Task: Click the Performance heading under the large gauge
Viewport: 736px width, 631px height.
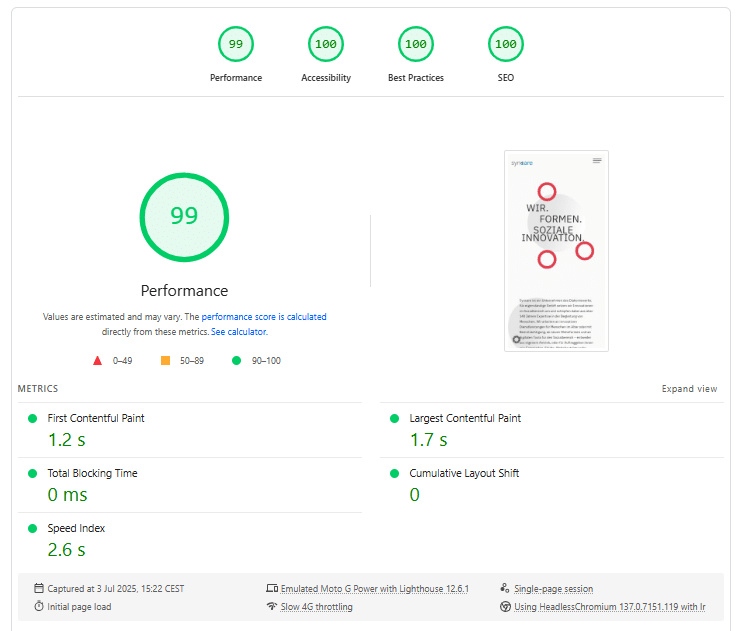Action: pyautogui.click(x=184, y=291)
